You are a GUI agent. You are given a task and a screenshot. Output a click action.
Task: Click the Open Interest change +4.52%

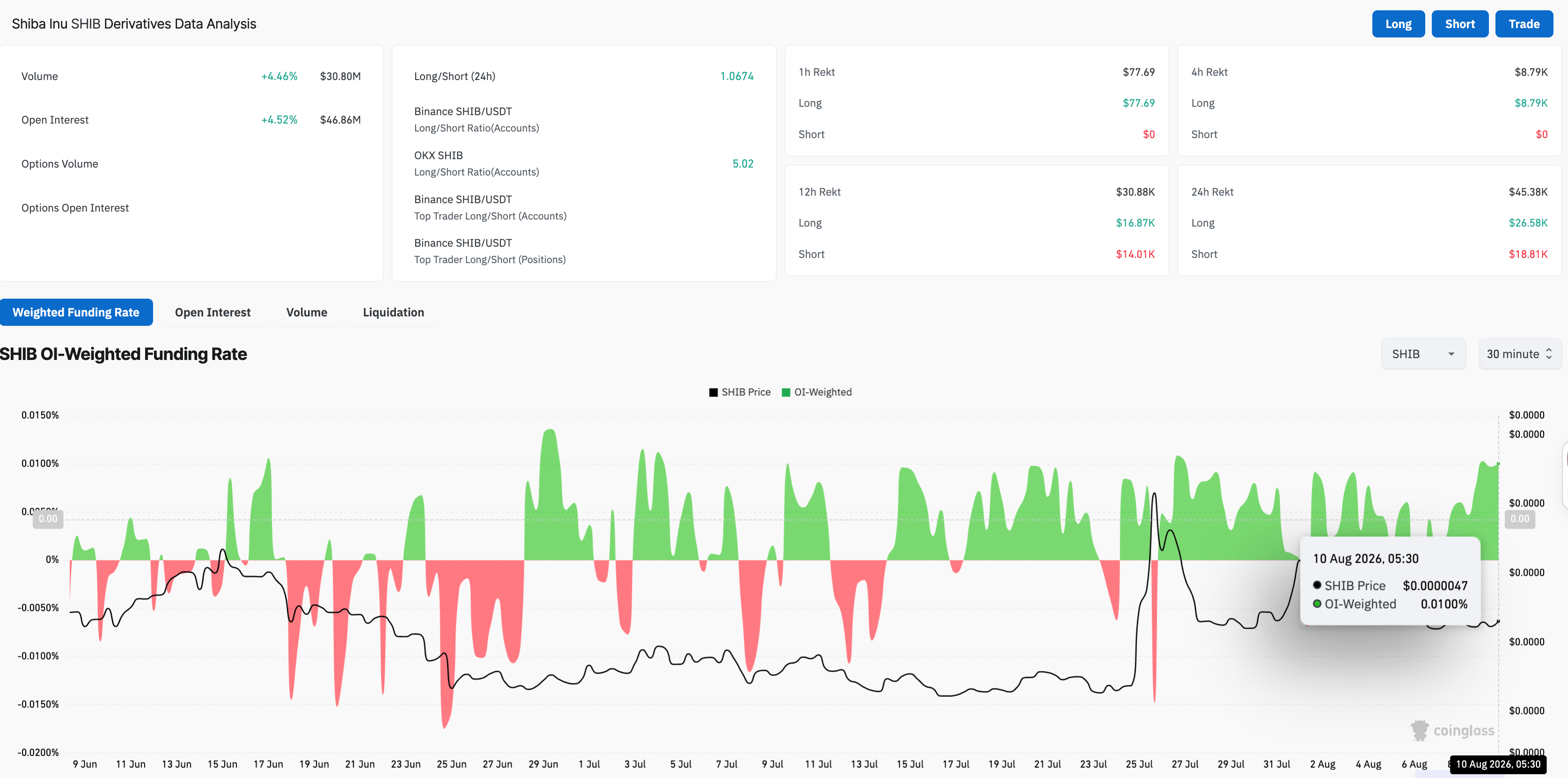click(279, 120)
